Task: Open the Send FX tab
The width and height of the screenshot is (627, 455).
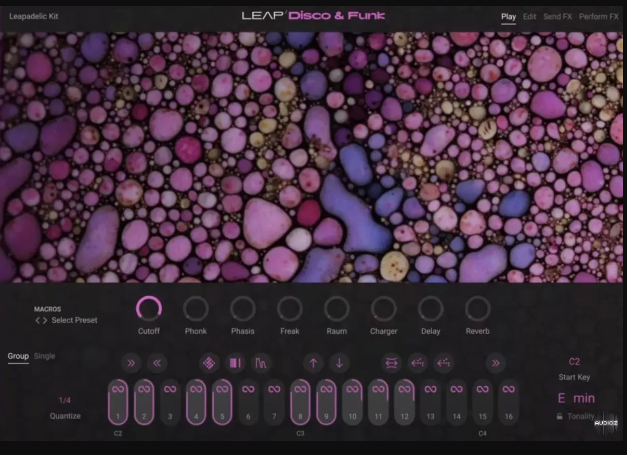Action: click(557, 17)
